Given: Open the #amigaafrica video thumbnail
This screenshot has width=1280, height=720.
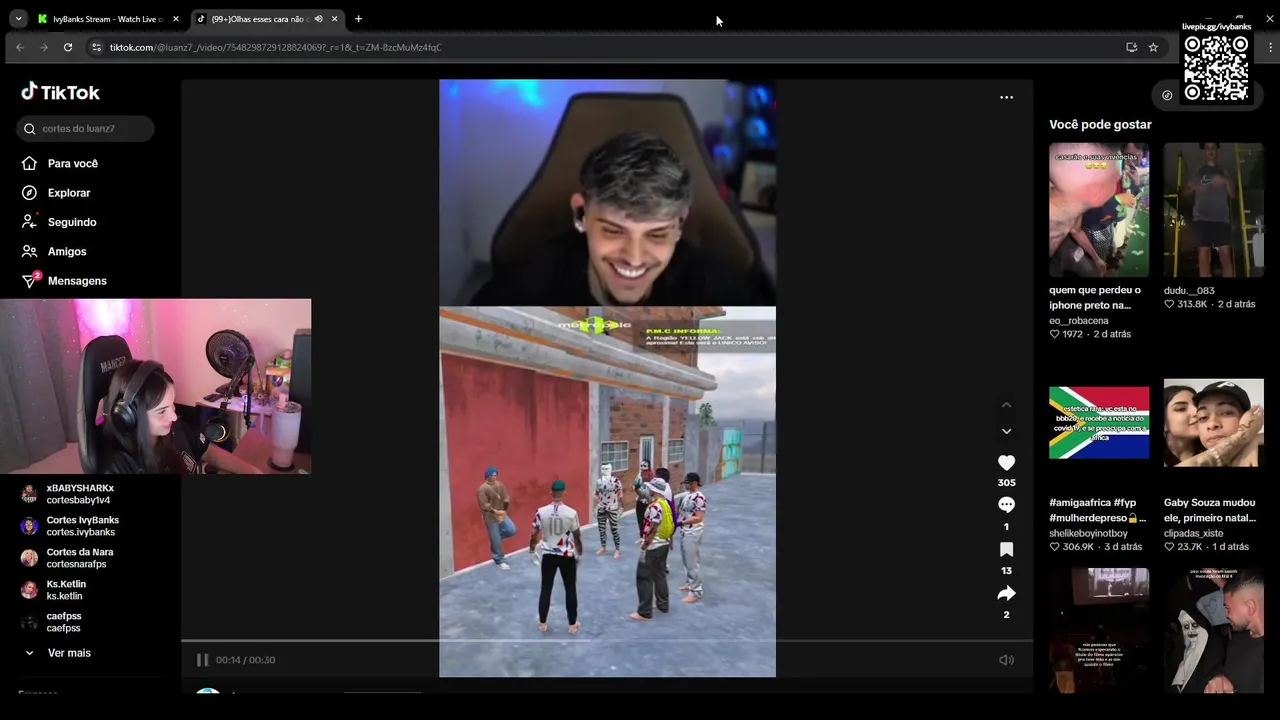Looking at the screenshot, I should (x=1099, y=422).
